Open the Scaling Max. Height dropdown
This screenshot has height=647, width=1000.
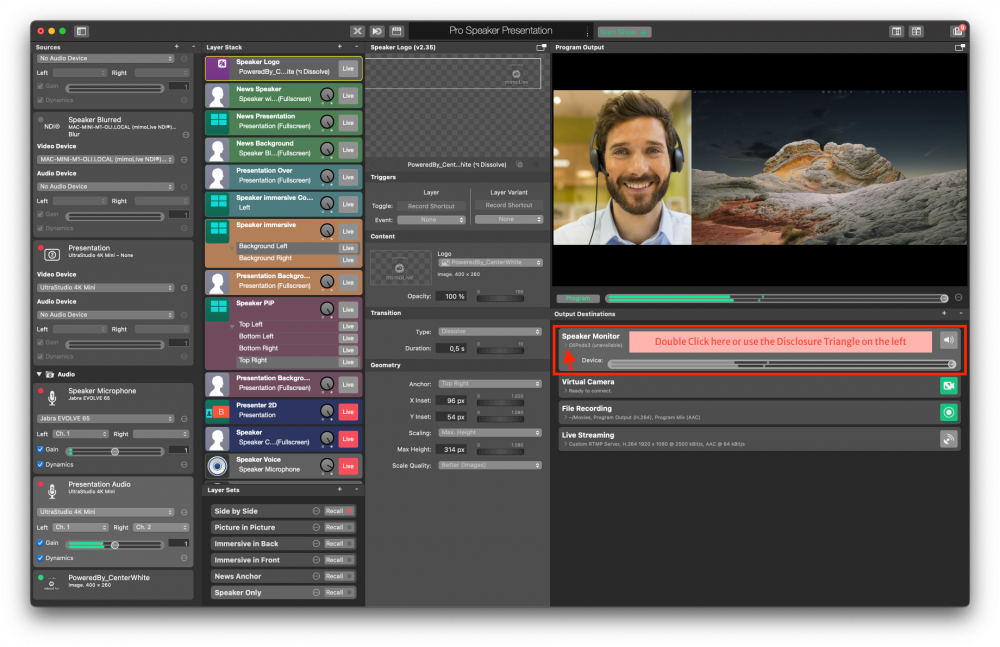click(490, 433)
